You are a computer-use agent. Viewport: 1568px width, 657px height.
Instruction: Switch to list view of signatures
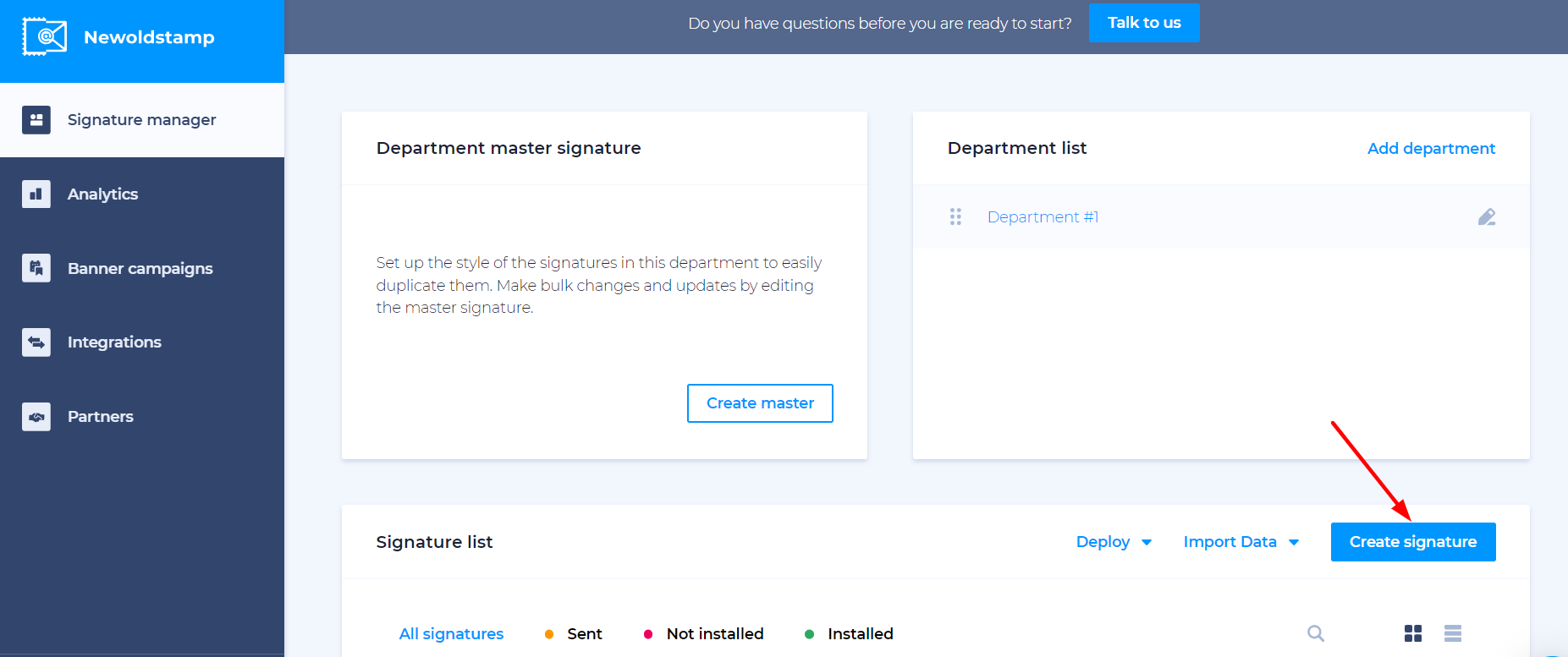[1453, 633]
